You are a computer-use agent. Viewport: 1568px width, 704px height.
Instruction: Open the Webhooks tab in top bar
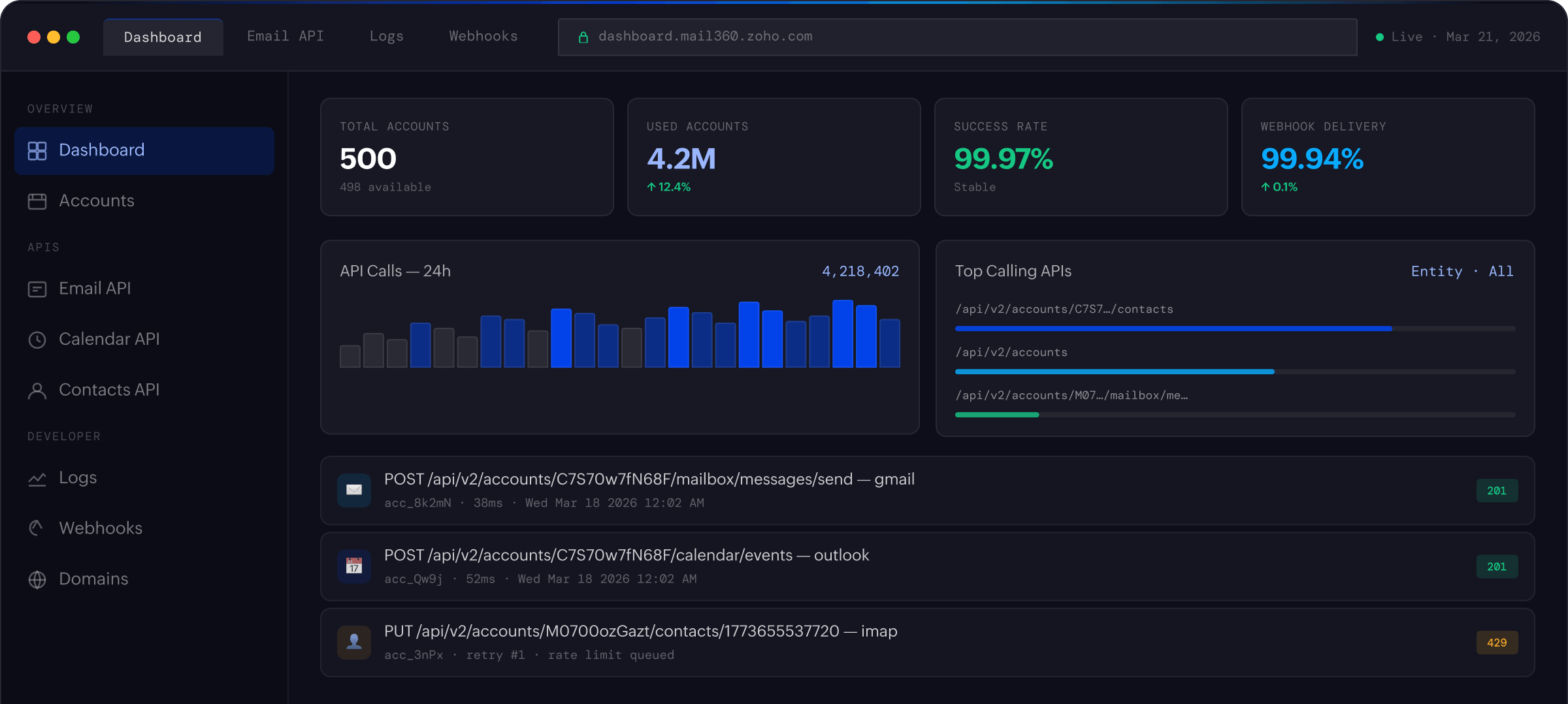[483, 37]
